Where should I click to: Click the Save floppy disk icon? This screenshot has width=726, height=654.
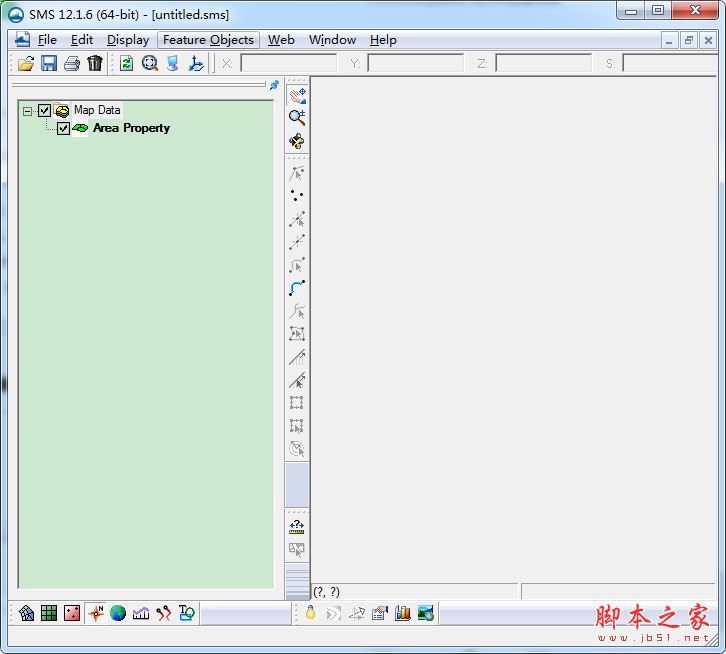click(x=49, y=63)
